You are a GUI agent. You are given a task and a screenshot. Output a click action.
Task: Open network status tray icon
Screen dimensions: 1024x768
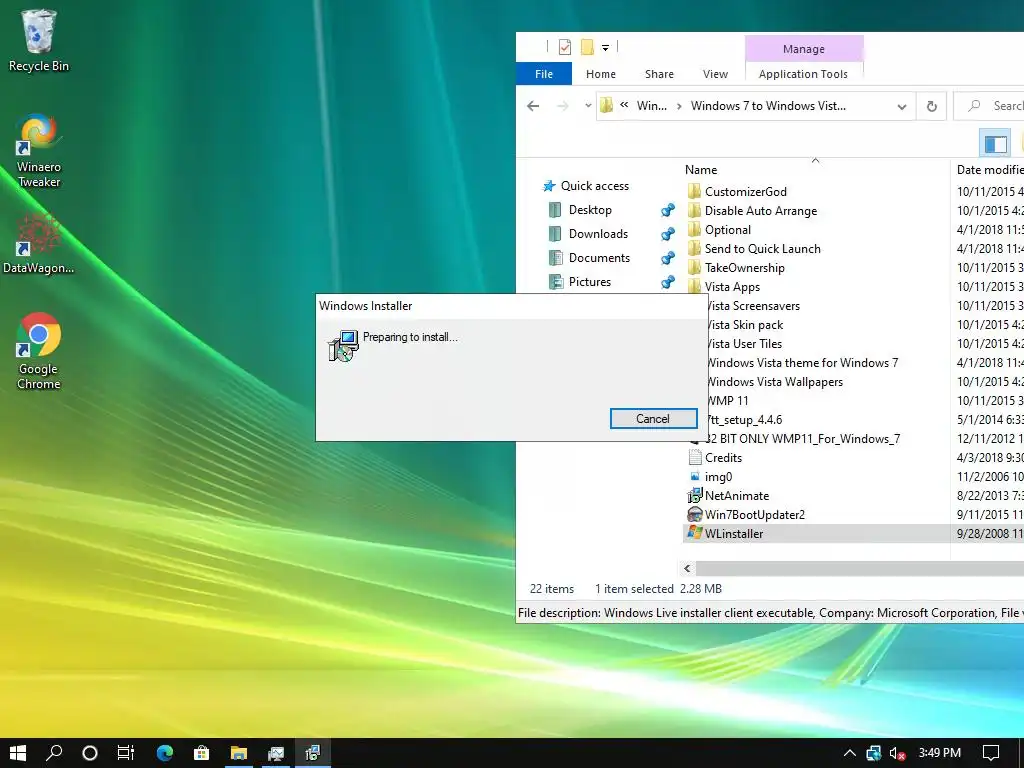tap(874, 753)
